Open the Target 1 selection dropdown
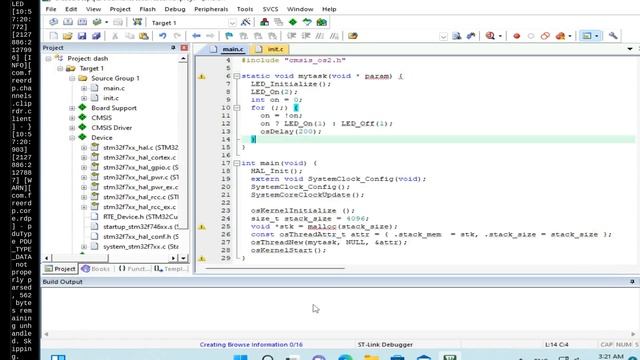 tap(232, 23)
